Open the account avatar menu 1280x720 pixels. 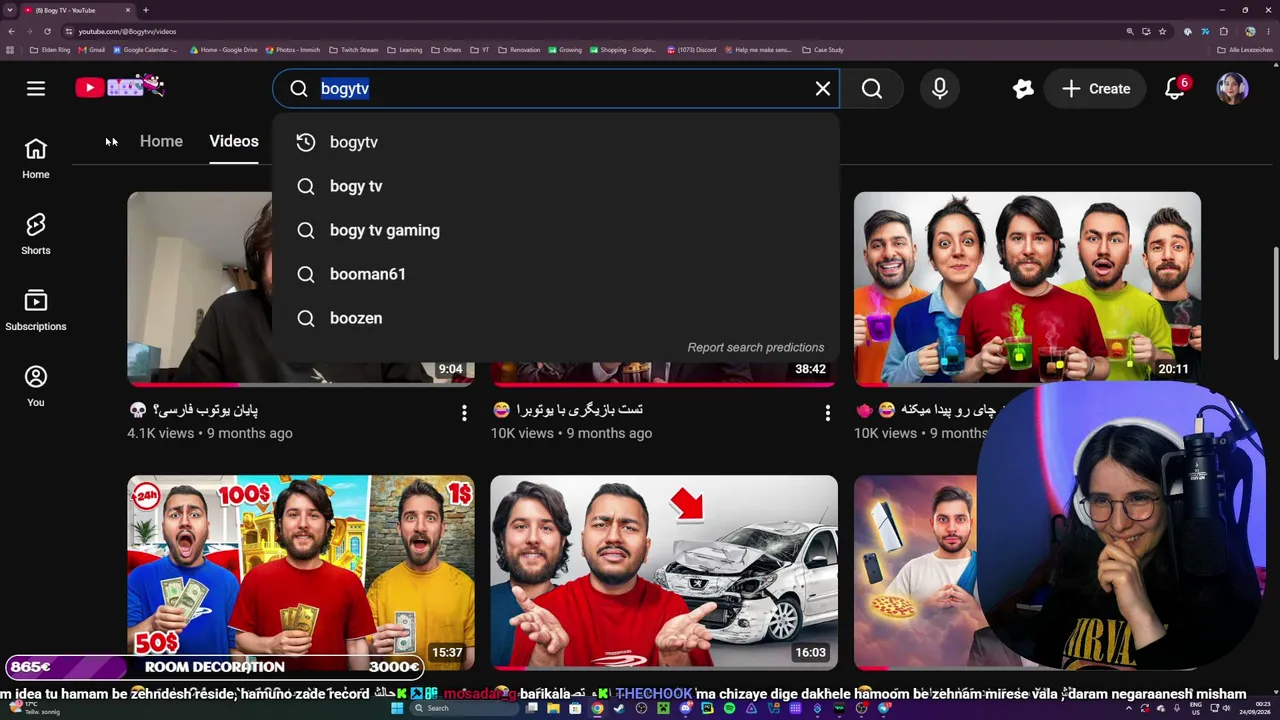1232,89
